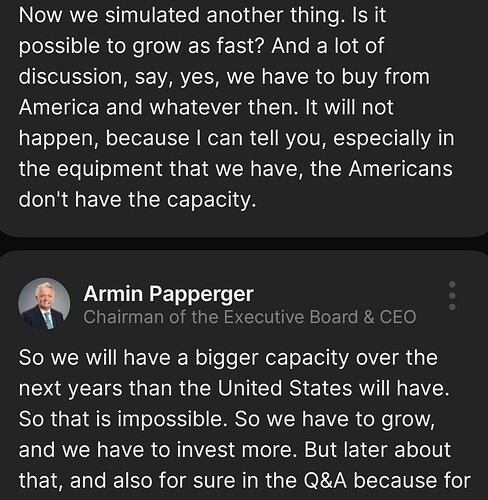
Task: Click the text 'So that is impossible.'
Action: click(x=123, y=419)
